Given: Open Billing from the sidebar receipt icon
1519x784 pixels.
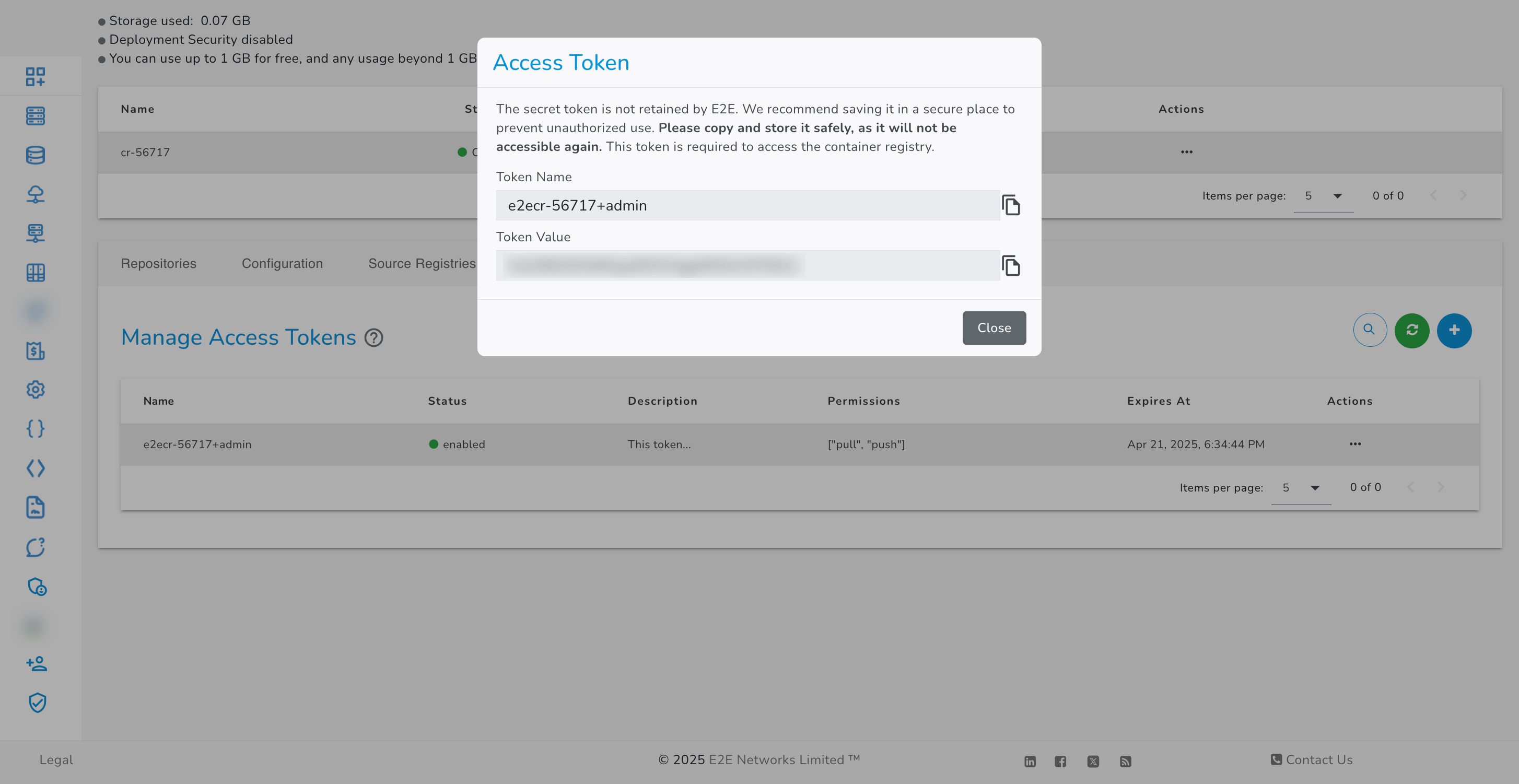Looking at the screenshot, I should [x=36, y=351].
